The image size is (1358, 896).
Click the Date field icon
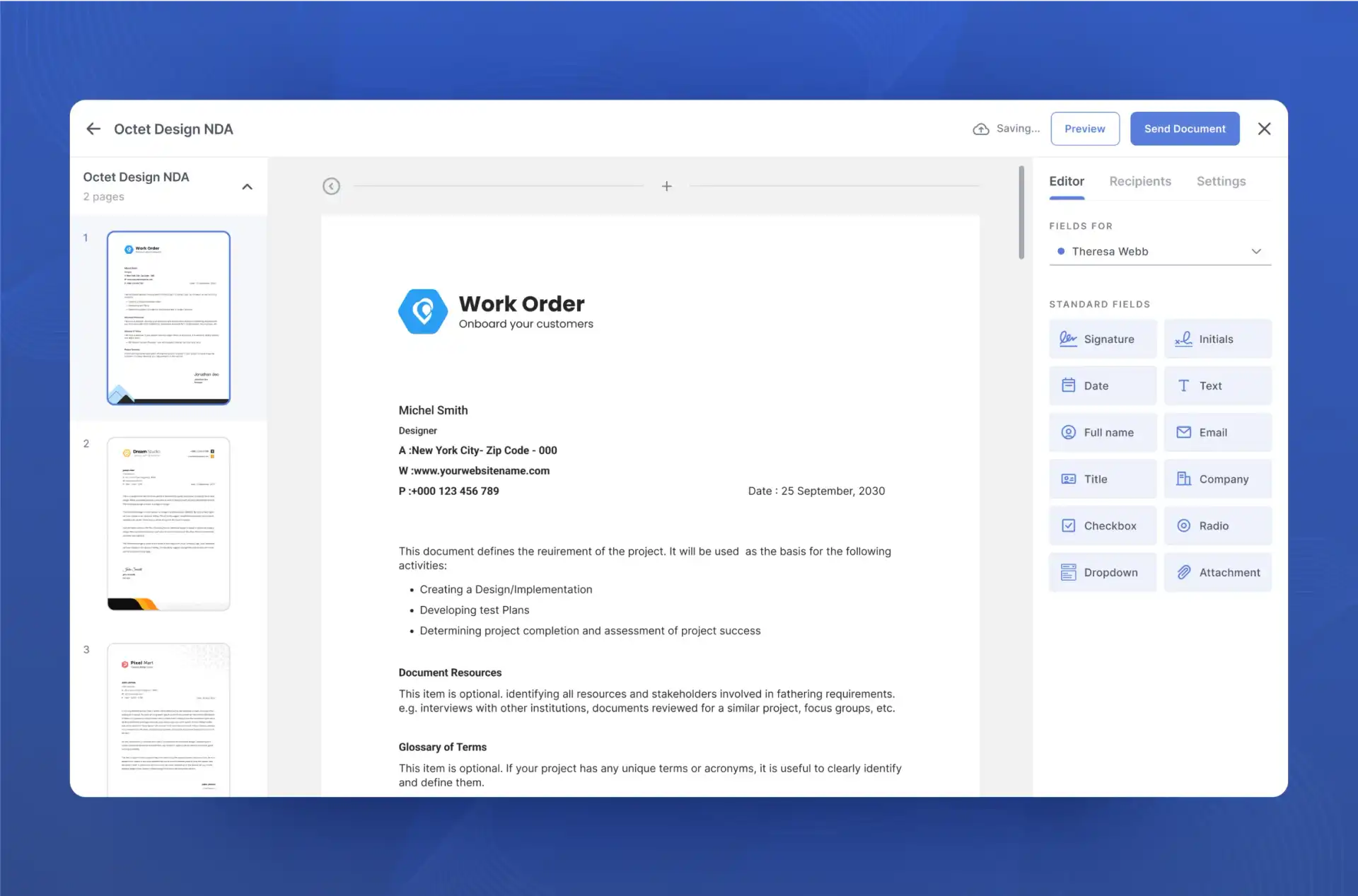(x=1068, y=385)
